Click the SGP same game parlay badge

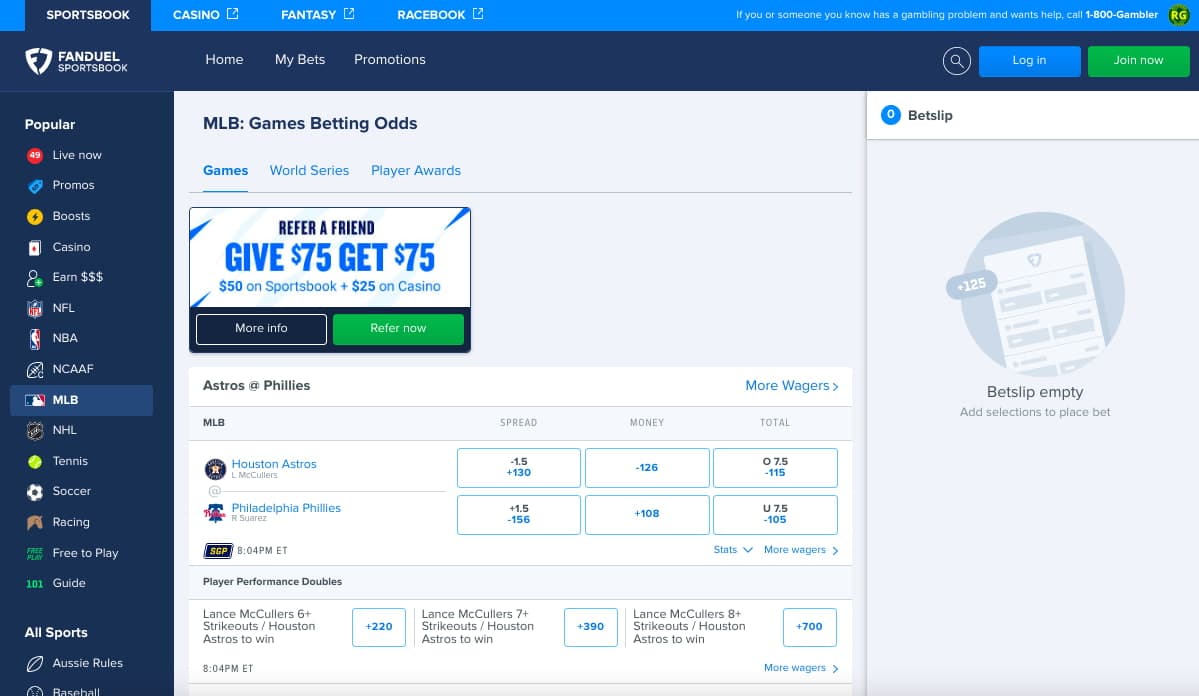(x=218, y=551)
